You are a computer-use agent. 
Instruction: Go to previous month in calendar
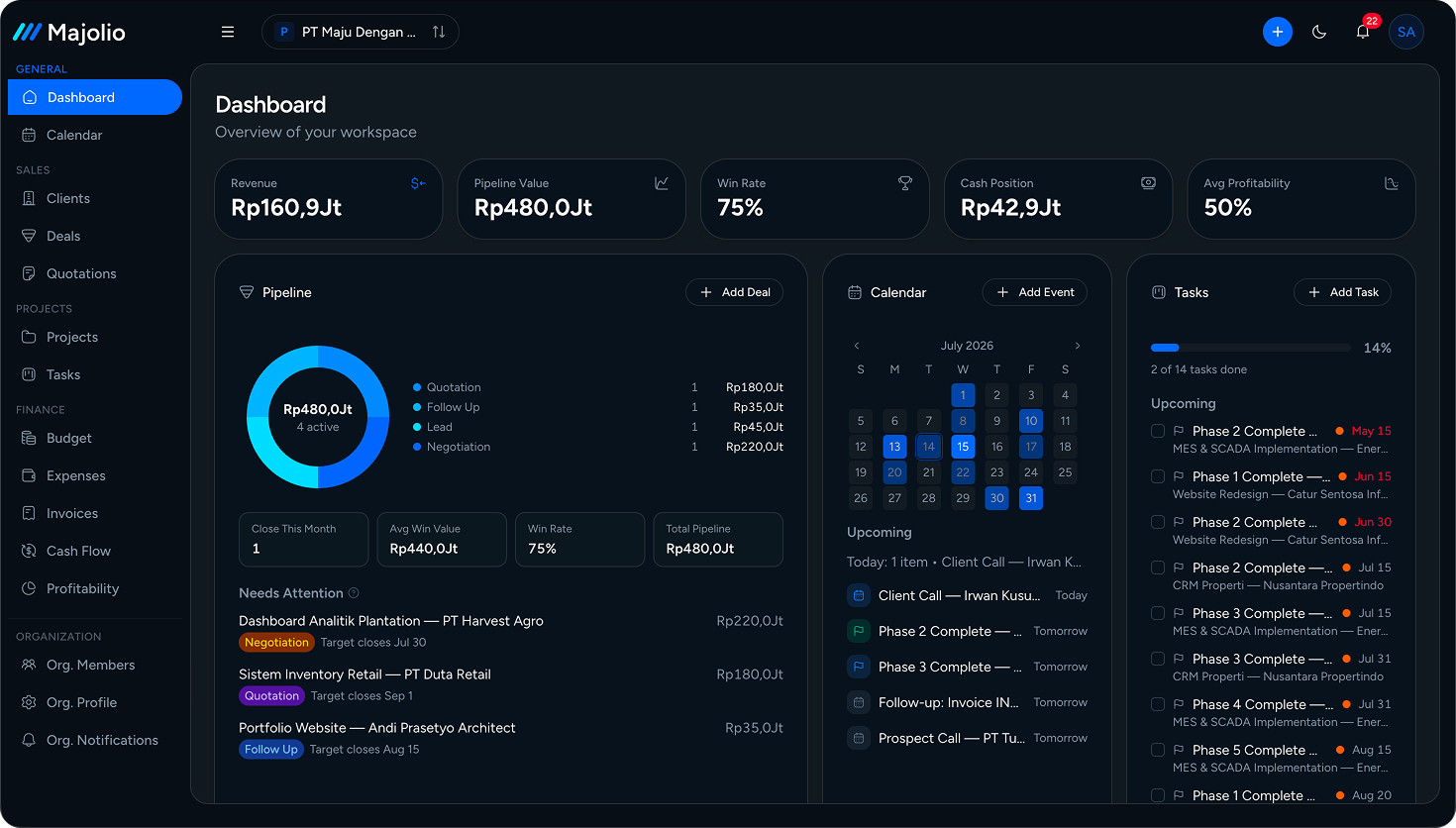coord(857,346)
